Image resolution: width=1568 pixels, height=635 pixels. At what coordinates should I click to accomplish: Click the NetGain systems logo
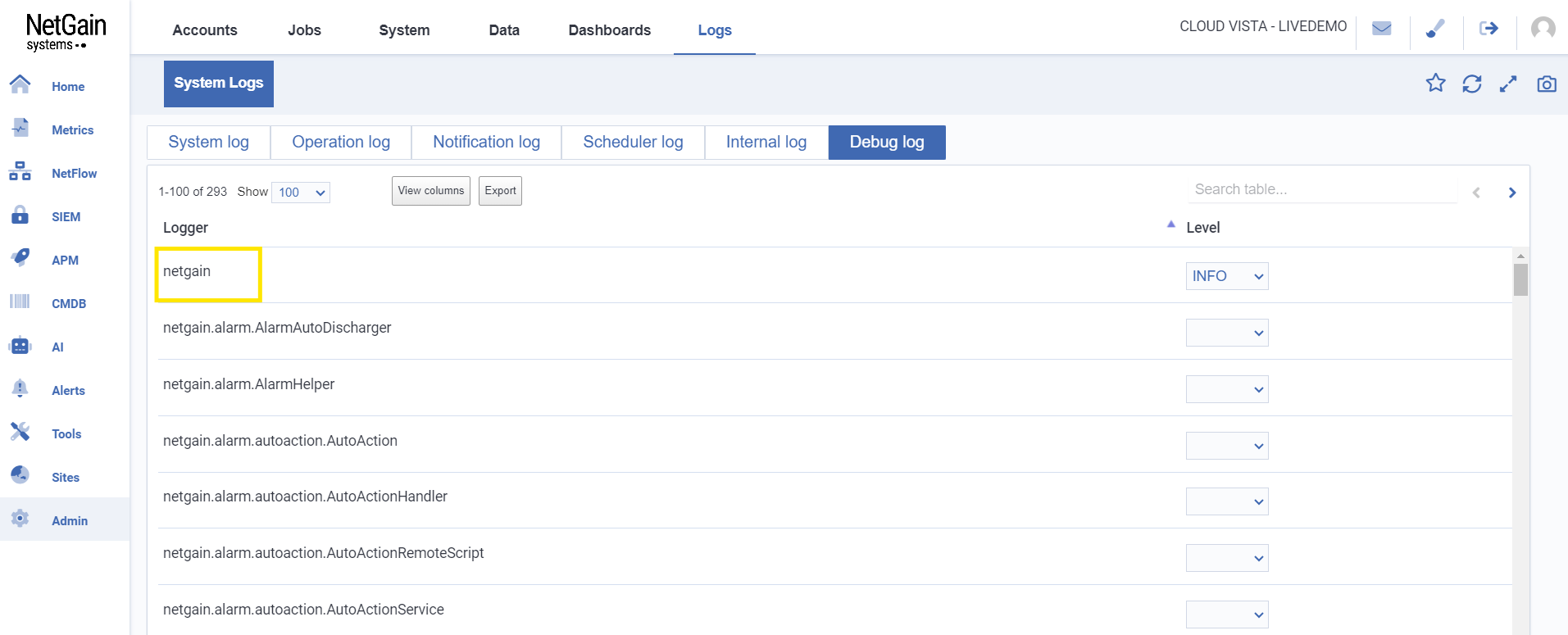pos(66,32)
